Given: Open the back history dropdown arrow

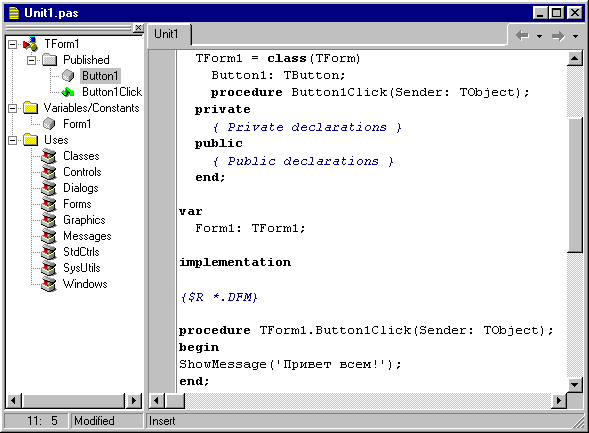Looking at the screenshot, I should click(539, 36).
